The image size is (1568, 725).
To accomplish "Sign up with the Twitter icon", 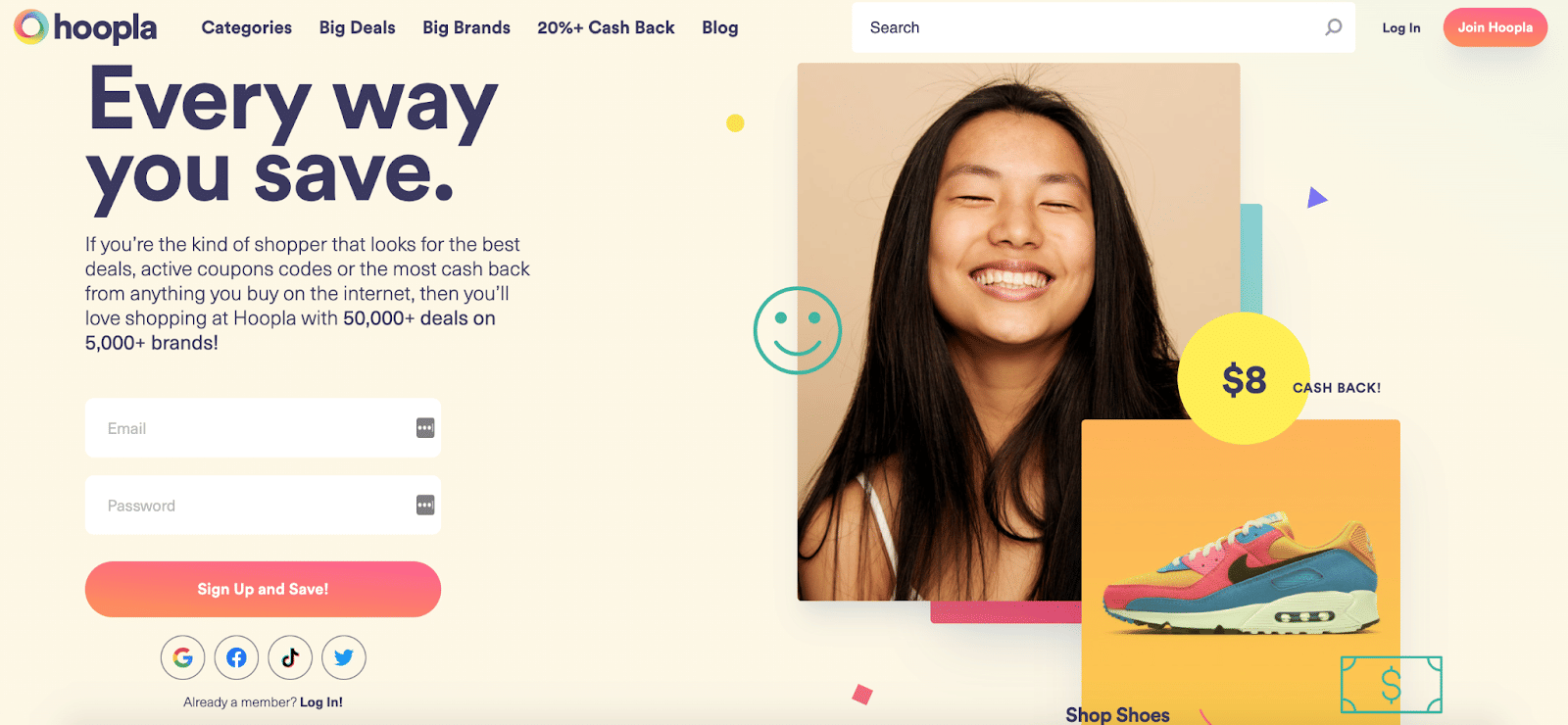I will click(344, 657).
